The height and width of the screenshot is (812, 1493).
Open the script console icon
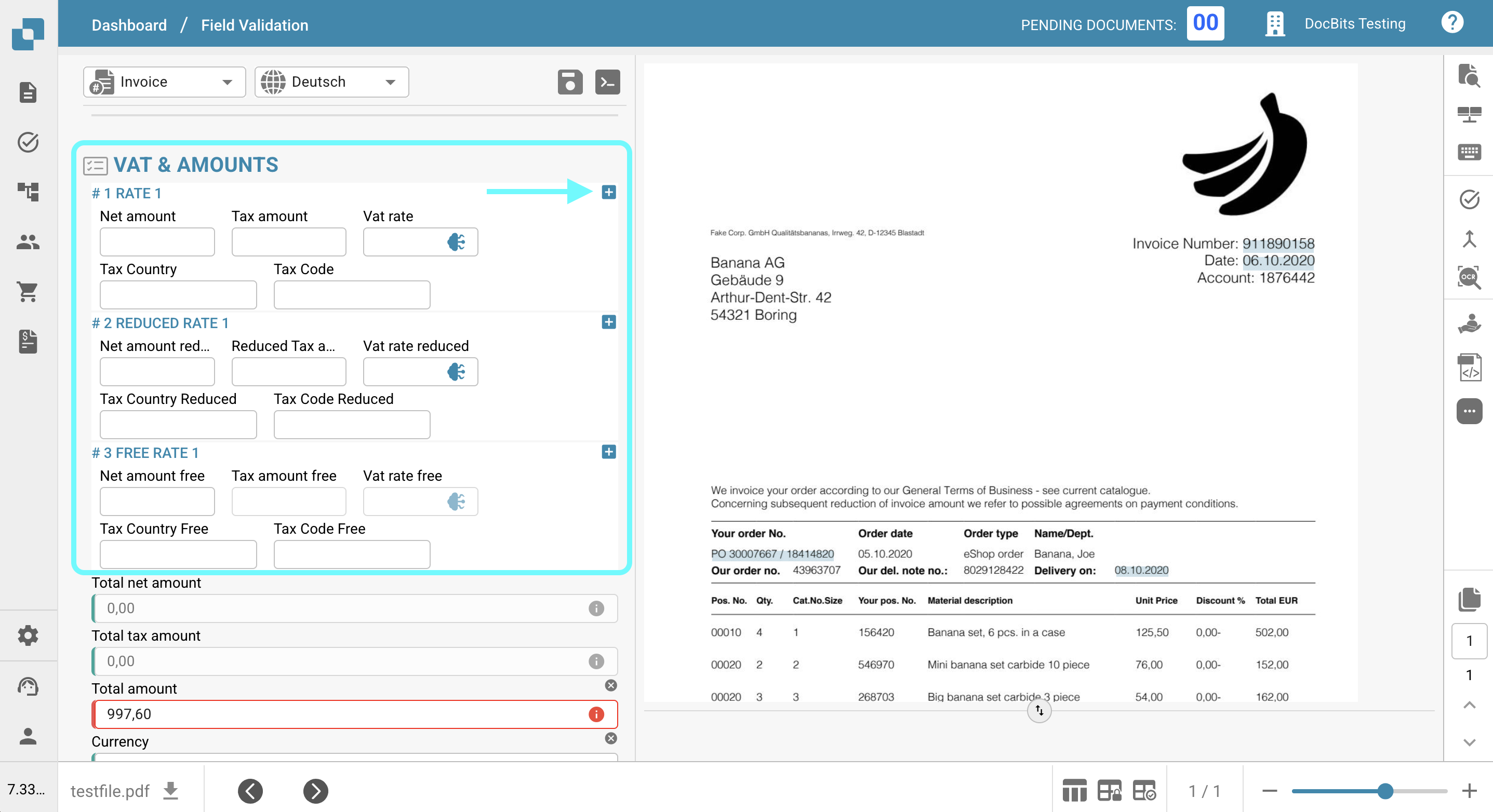(x=607, y=82)
